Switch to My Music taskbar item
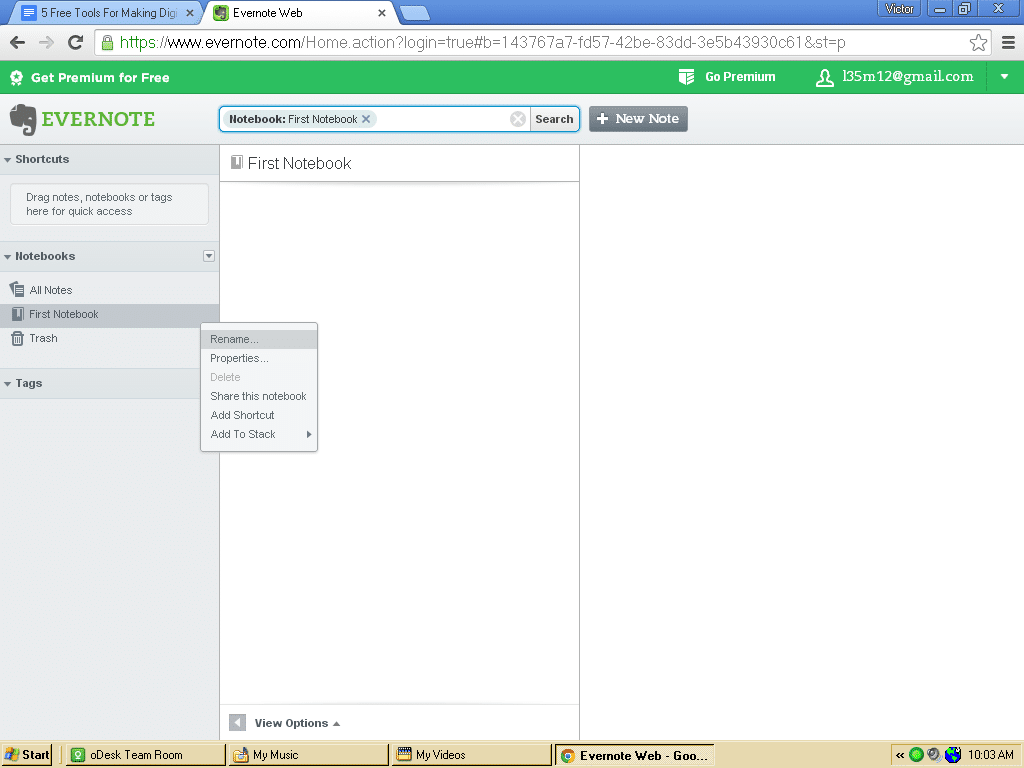The image size is (1024, 768). (308, 755)
